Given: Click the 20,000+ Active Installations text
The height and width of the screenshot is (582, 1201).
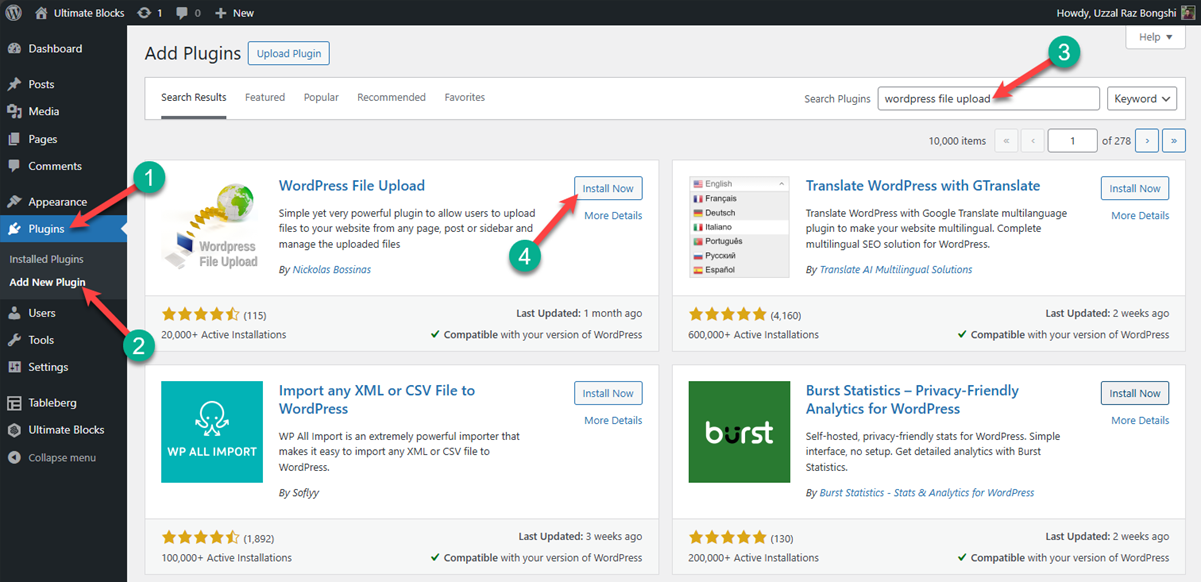Looking at the screenshot, I should tap(223, 335).
